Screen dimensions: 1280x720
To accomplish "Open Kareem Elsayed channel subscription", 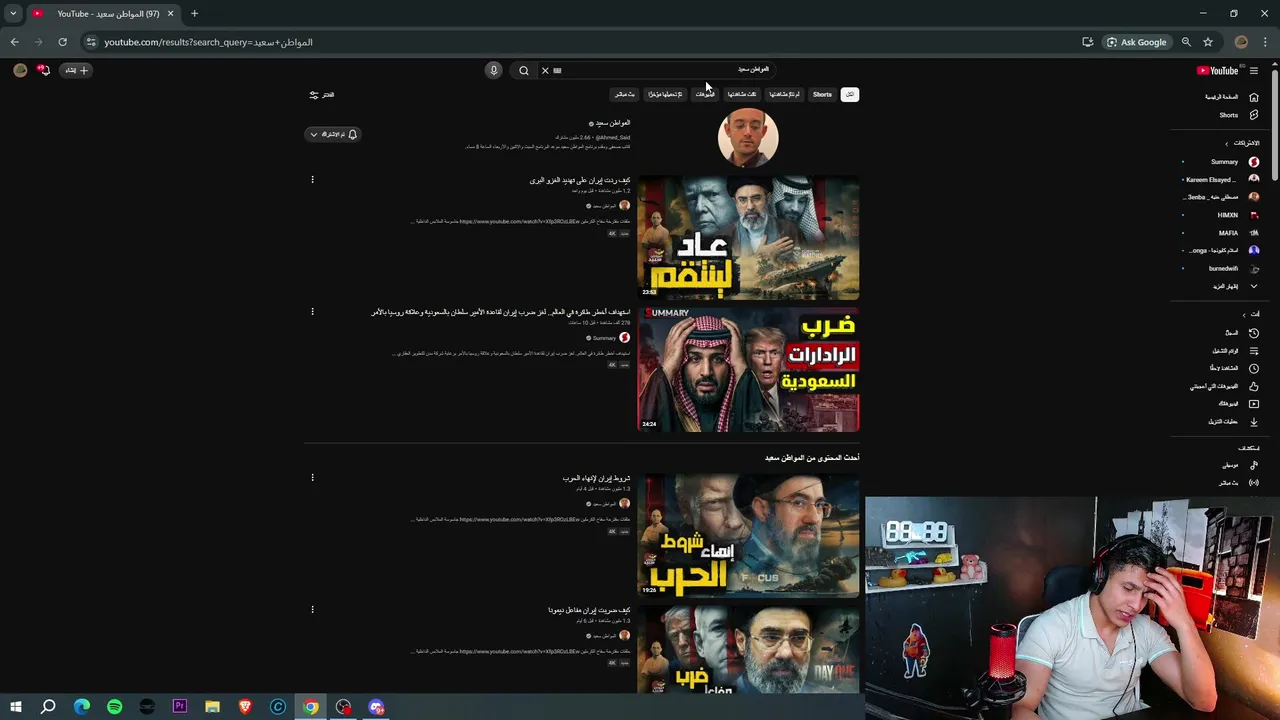I will tap(1221, 180).
